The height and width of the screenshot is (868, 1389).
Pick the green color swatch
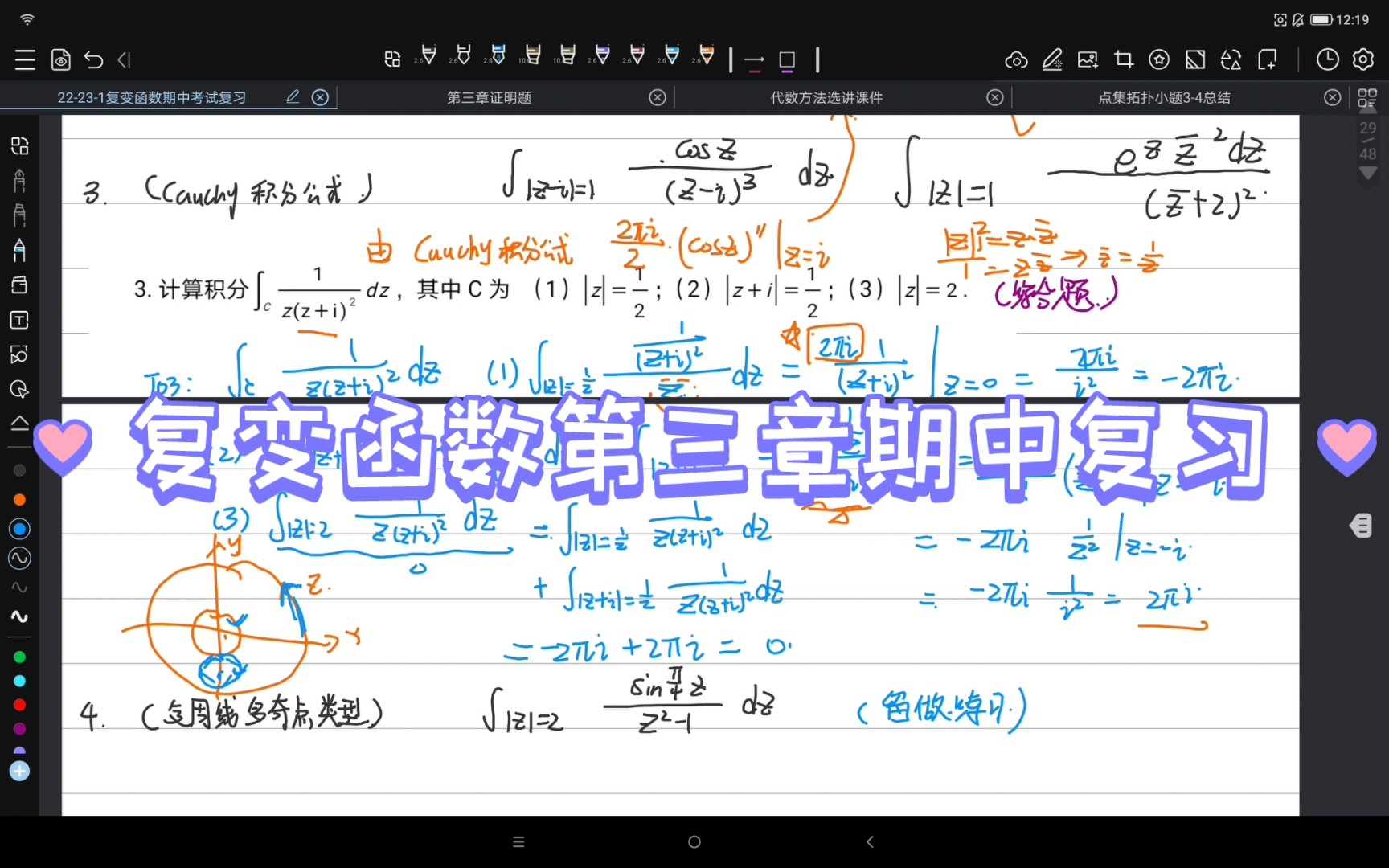coord(19,657)
